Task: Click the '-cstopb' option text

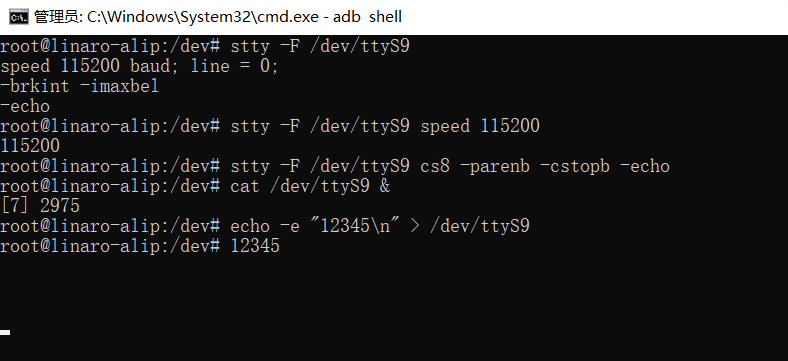Action: coord(575,166)
